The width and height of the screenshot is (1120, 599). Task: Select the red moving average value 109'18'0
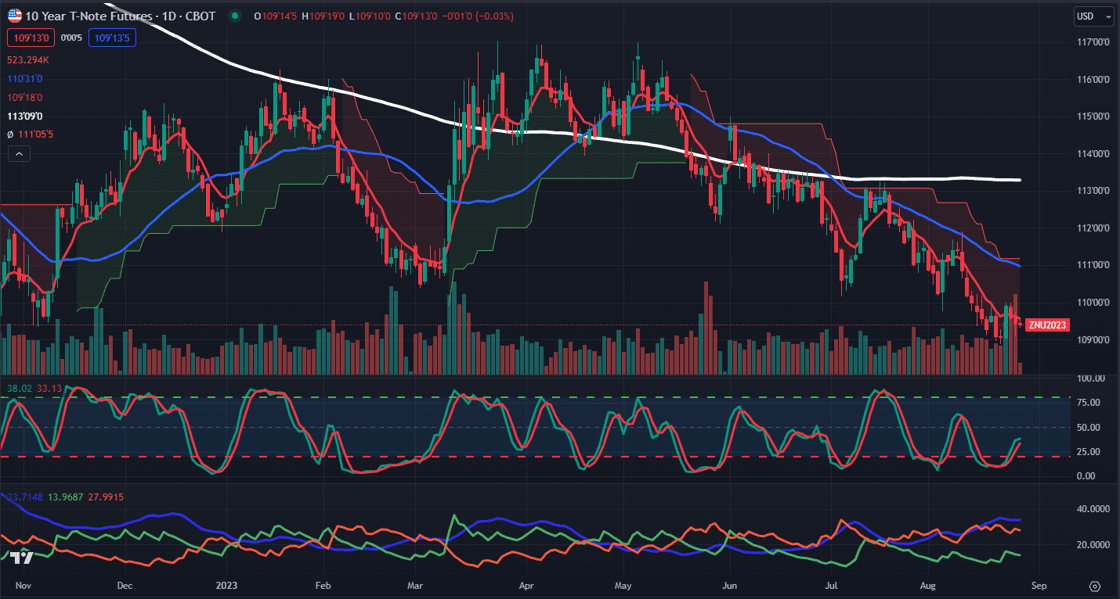click(25, 96)
